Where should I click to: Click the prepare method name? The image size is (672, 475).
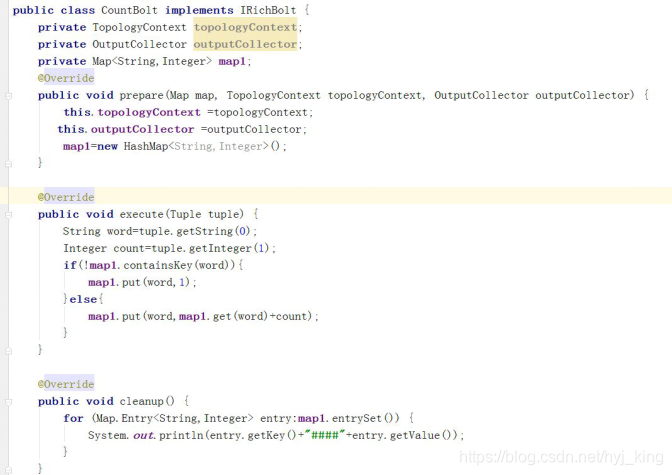point(141,95)
